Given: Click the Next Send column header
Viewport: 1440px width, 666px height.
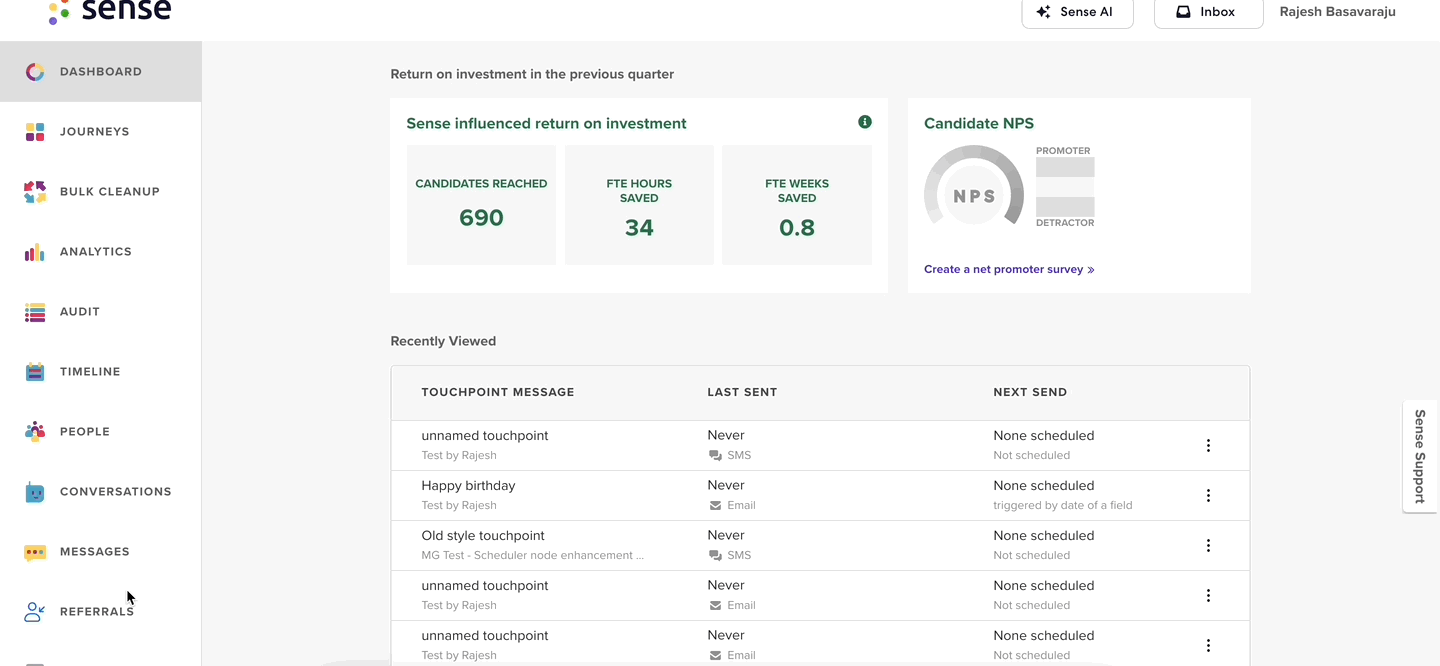Looking at the screenshot, I should click(x=1030, y=392).
